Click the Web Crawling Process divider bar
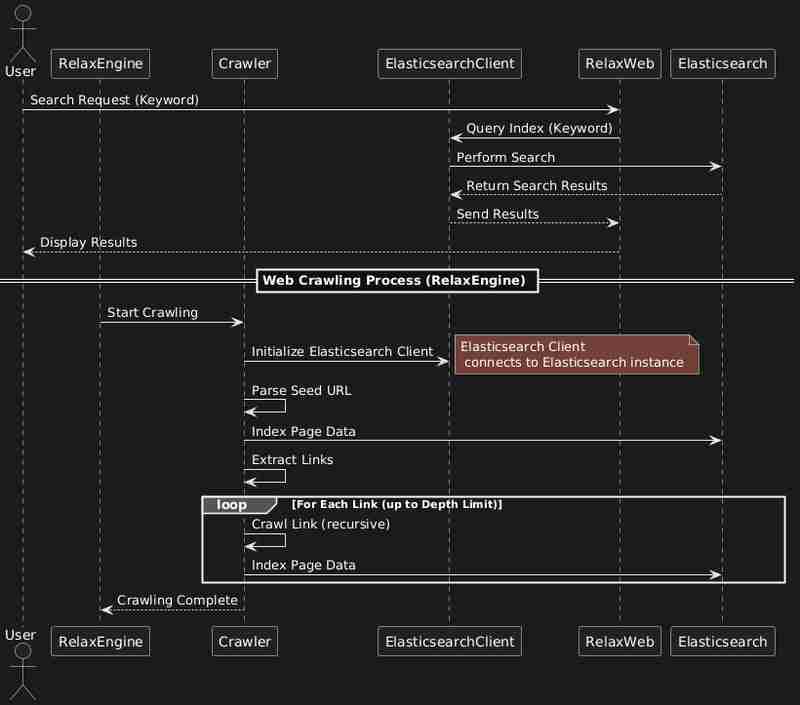The width and height of the screenshot is (800, 705). [x=397, y=281]
